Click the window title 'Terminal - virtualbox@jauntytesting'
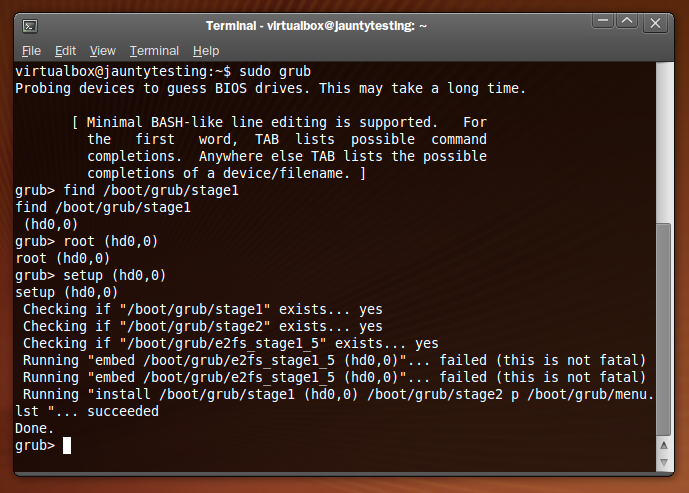This screenshot has width=689, height=493. pos(316,25)
